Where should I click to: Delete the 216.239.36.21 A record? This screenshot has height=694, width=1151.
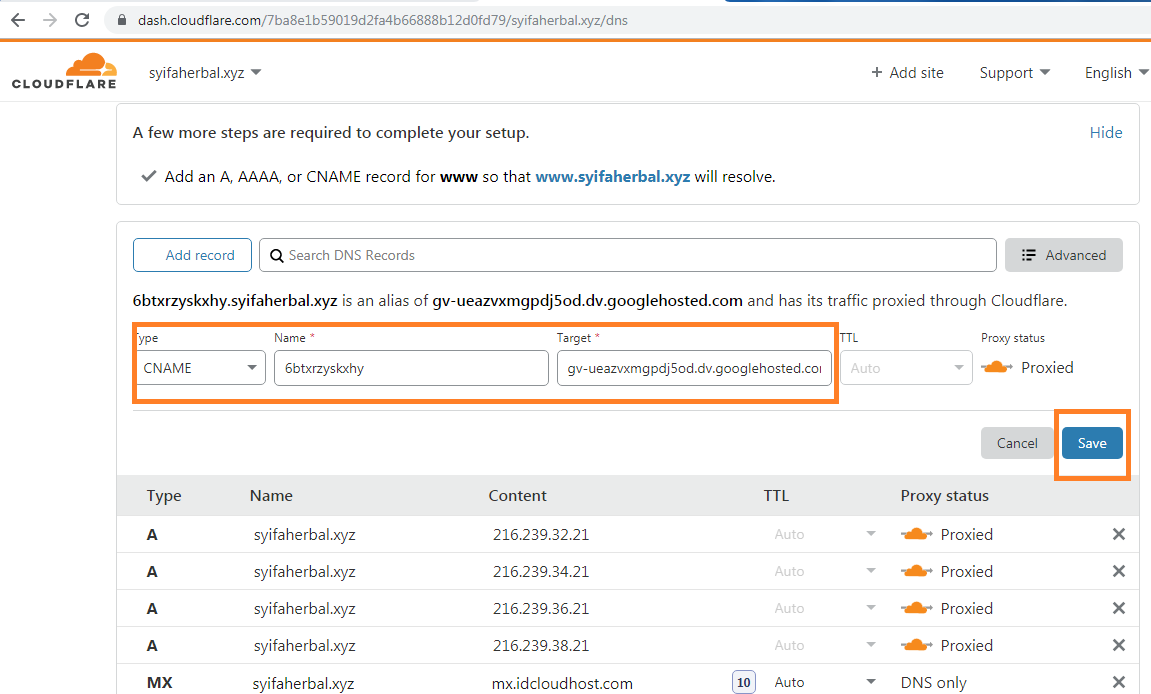pos(1119,608)
